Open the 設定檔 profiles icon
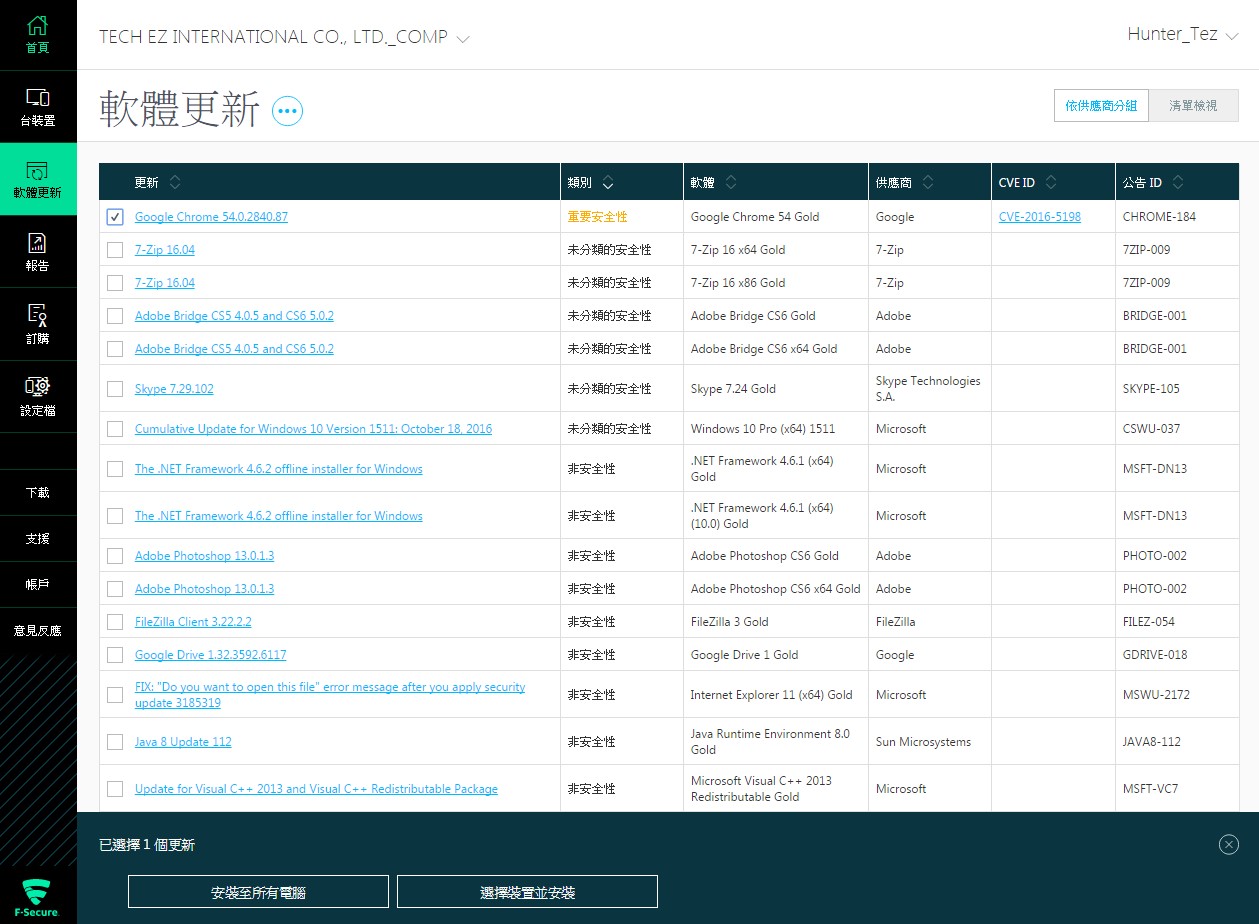This screenshot has height=924, width=1259. [37, 387]
